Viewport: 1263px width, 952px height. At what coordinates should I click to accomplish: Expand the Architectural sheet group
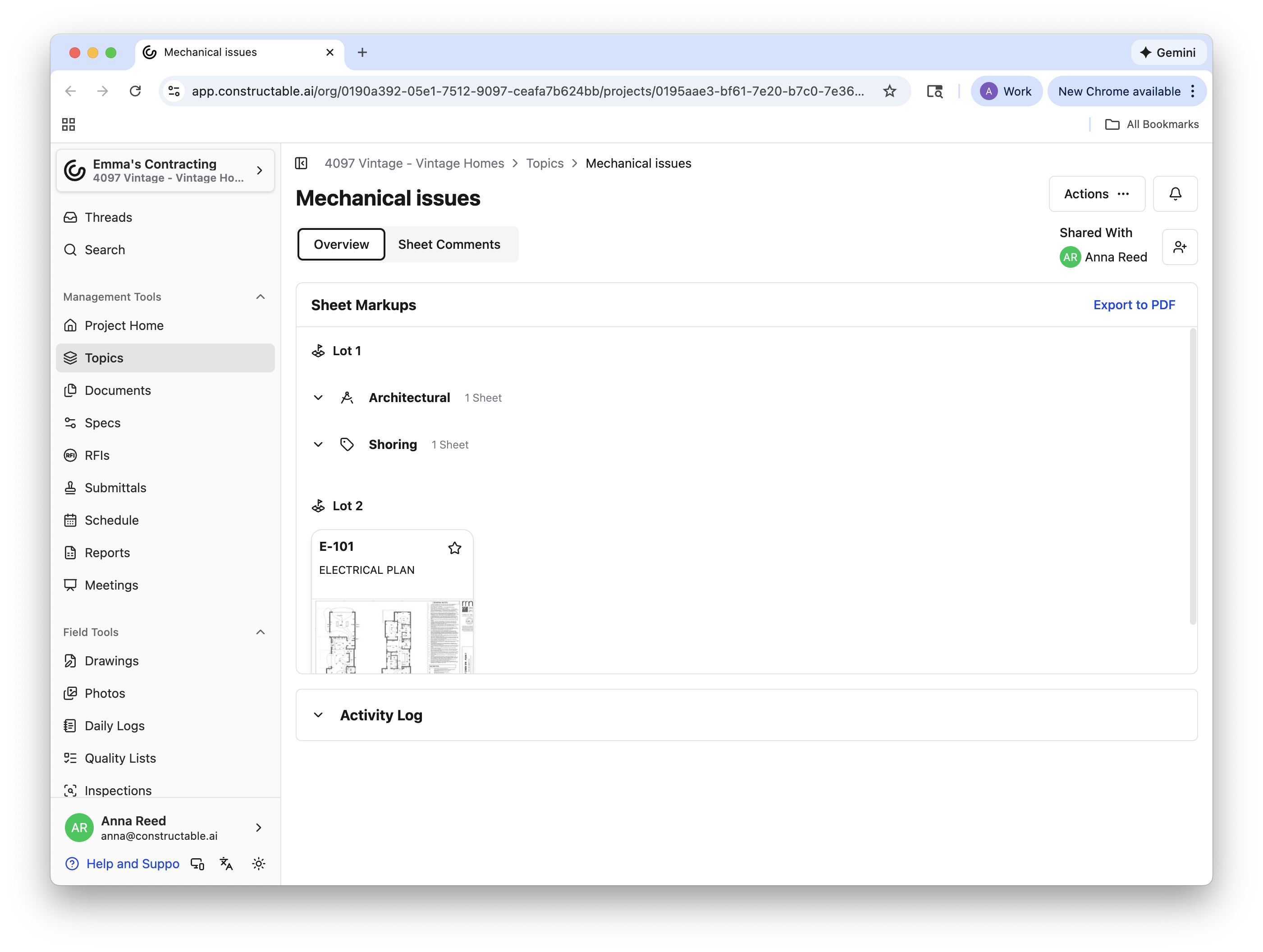click(319, 398)
